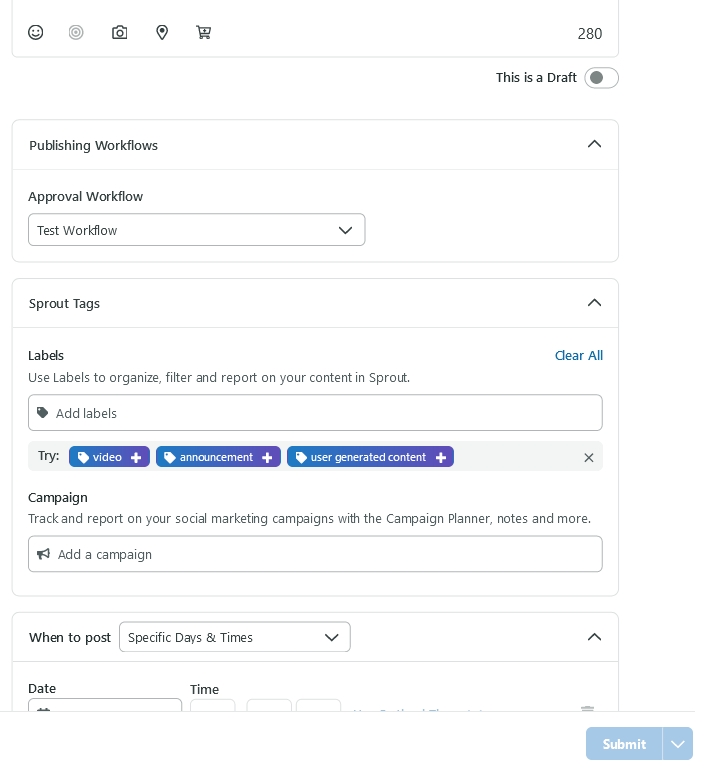Click the Clear All link
709x777 pixels.
pyautogui.click(x=578, y=355)
